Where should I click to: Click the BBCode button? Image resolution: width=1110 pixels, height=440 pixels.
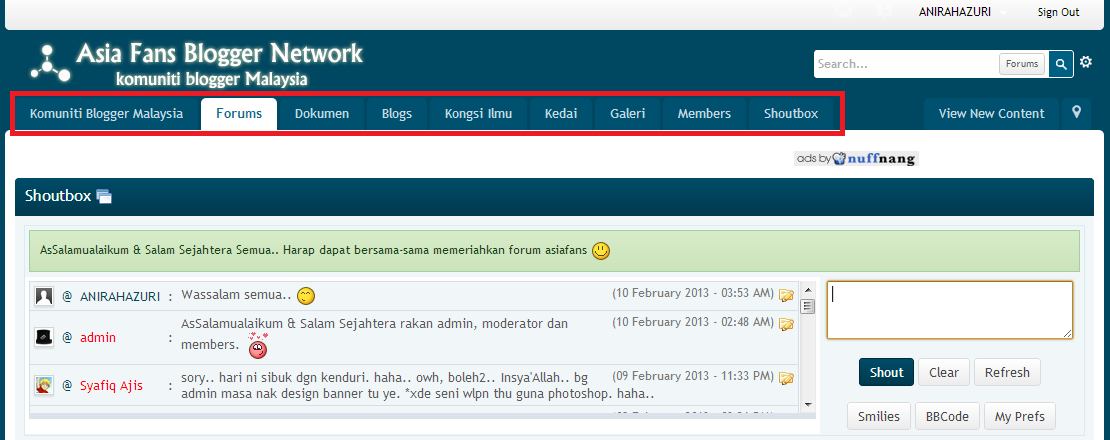click(947, 417)
